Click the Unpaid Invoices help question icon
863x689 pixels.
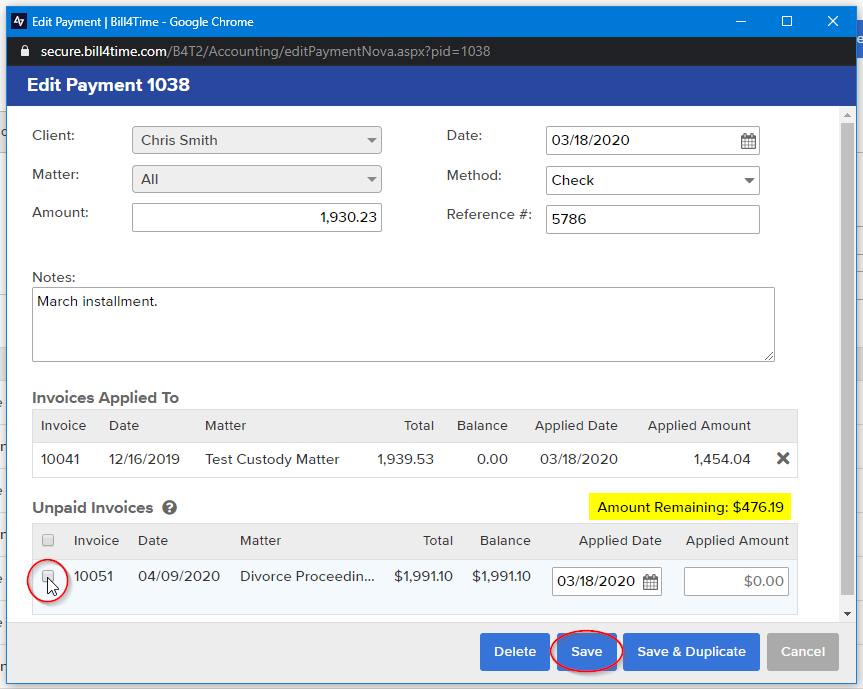pos(170,507)
